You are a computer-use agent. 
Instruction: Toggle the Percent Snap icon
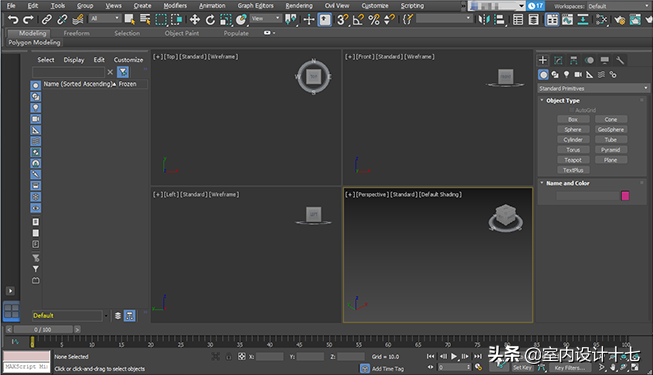(374, 20)
